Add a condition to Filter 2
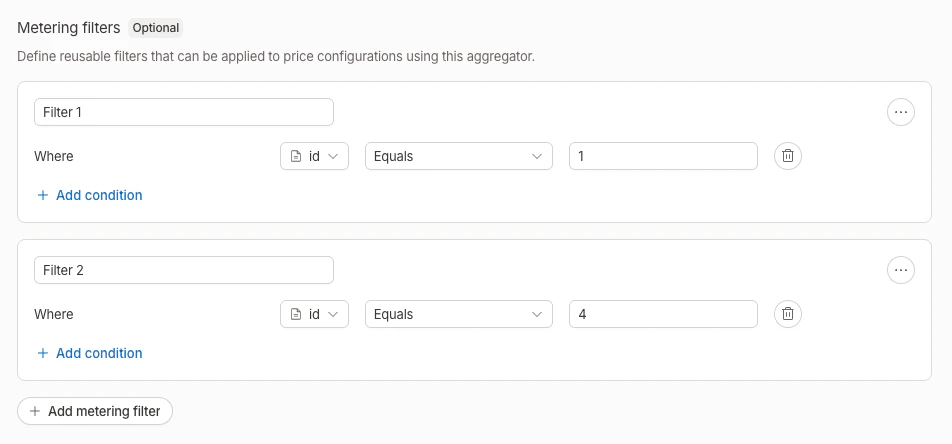Viewport: 952px width, 444px height. 98,353
